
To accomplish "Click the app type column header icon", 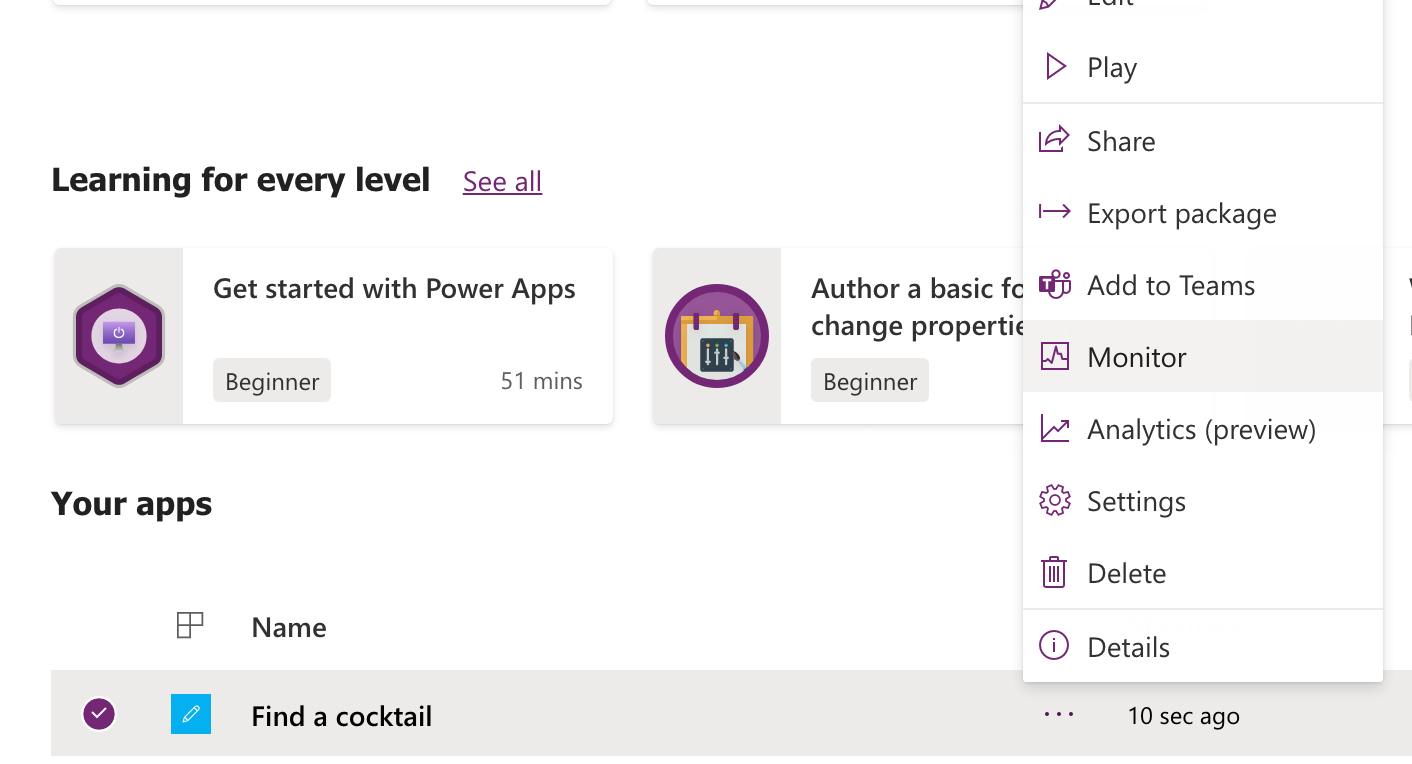I will tap(189, 627).
